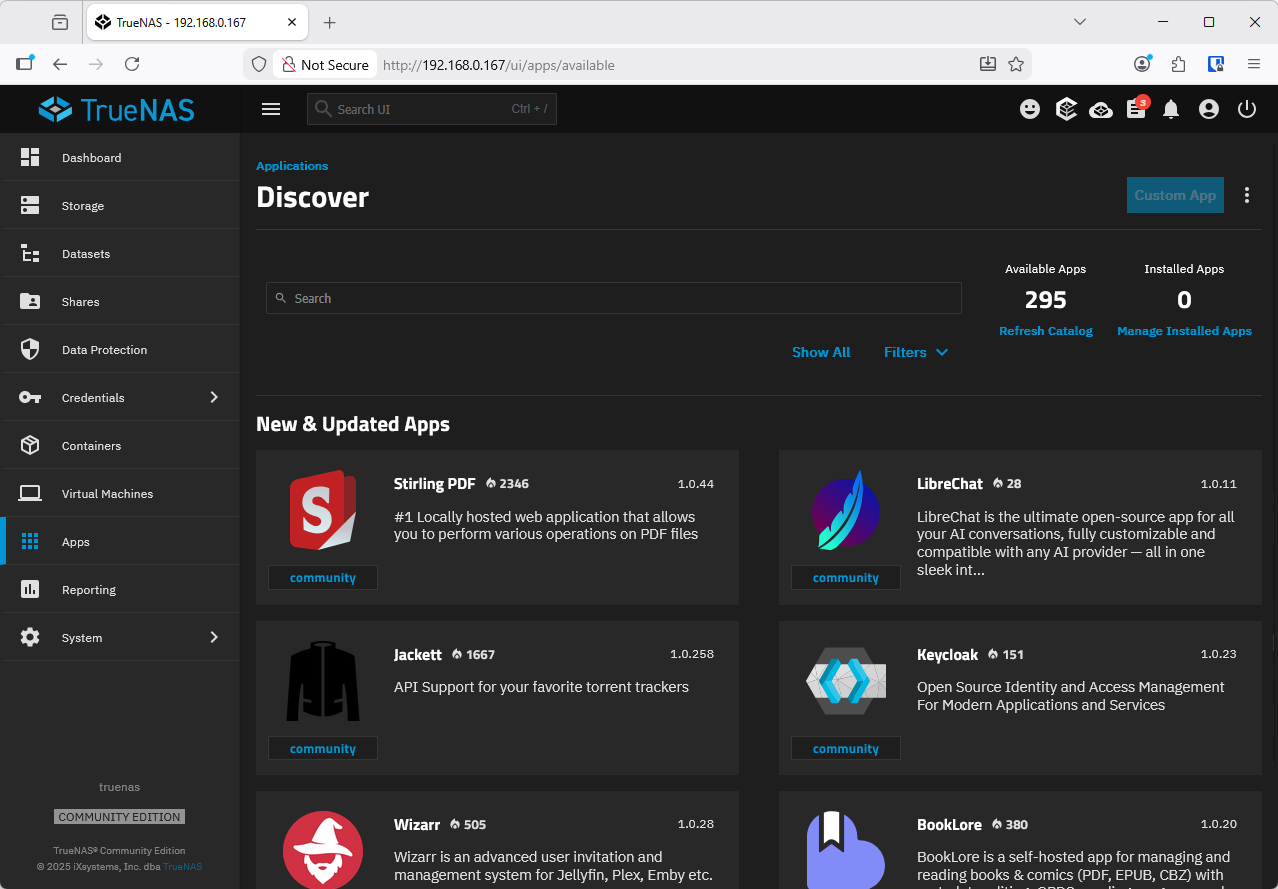The width and height of the screenshot is (1278, 889).
Task: Open a new browser tab
Action: 330,22
